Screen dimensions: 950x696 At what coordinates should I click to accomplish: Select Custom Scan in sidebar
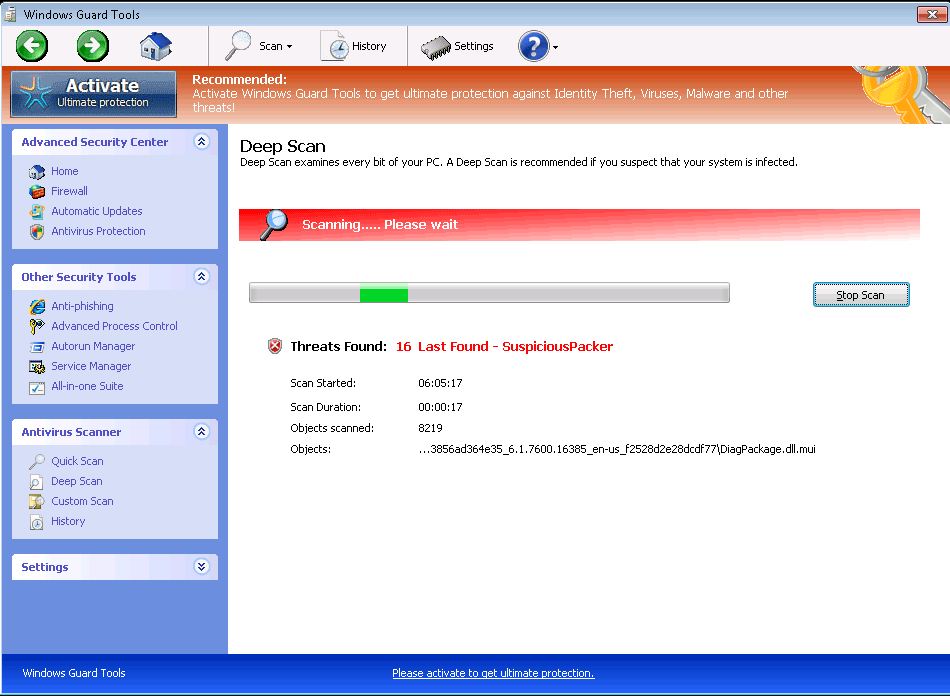tap(82, 501)
